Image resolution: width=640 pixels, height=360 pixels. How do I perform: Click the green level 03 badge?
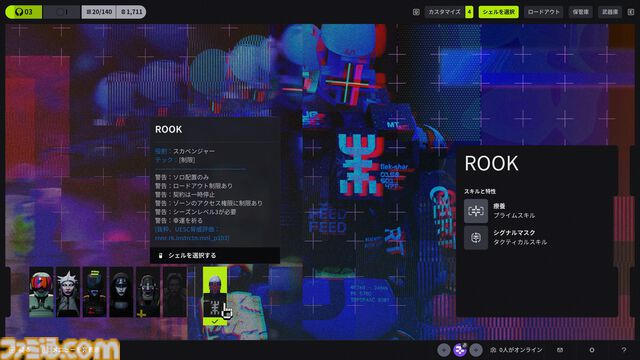point(24,12)
